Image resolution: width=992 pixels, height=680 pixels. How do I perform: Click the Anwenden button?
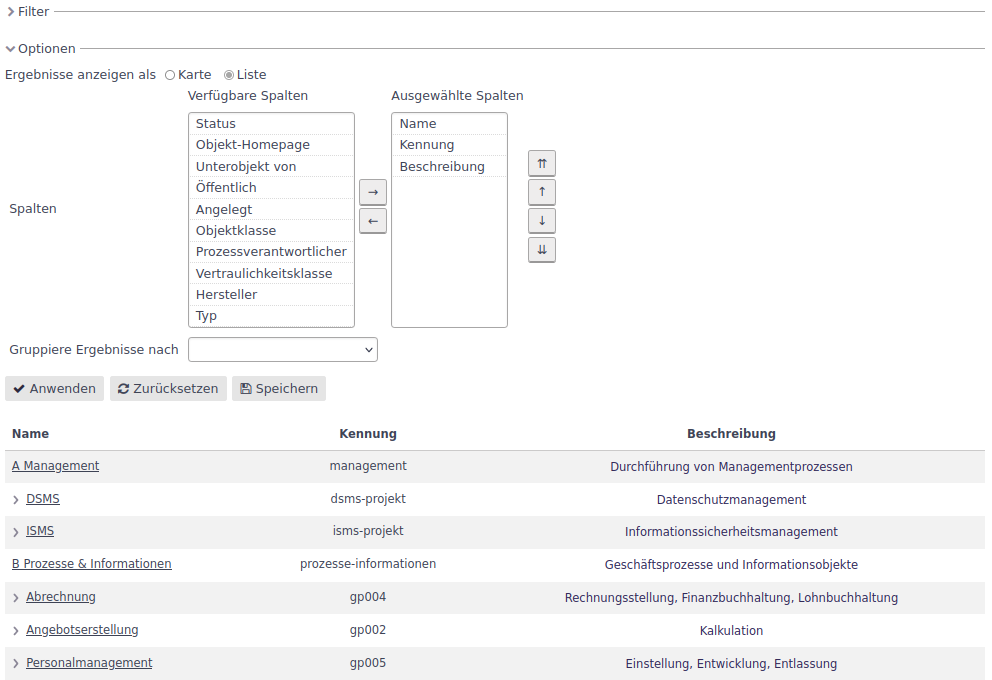tap(54, 388)
